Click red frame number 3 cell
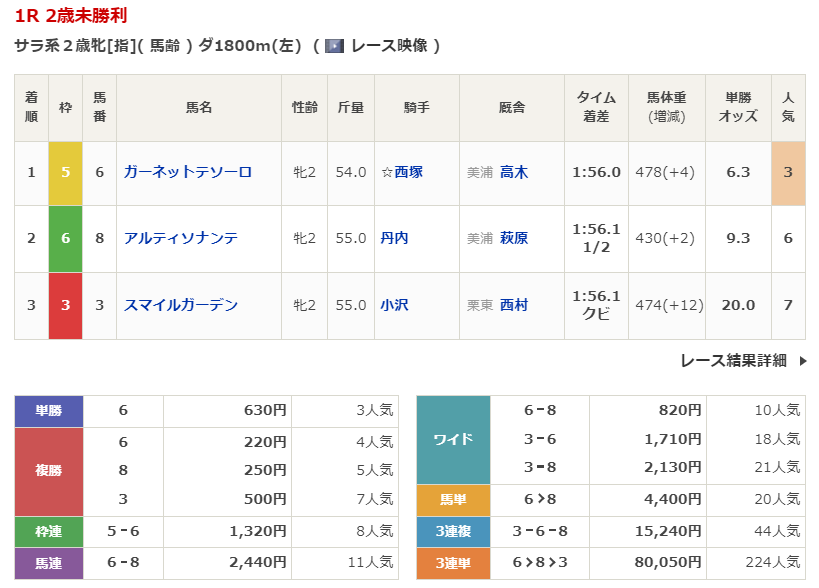 coord(65,305)
